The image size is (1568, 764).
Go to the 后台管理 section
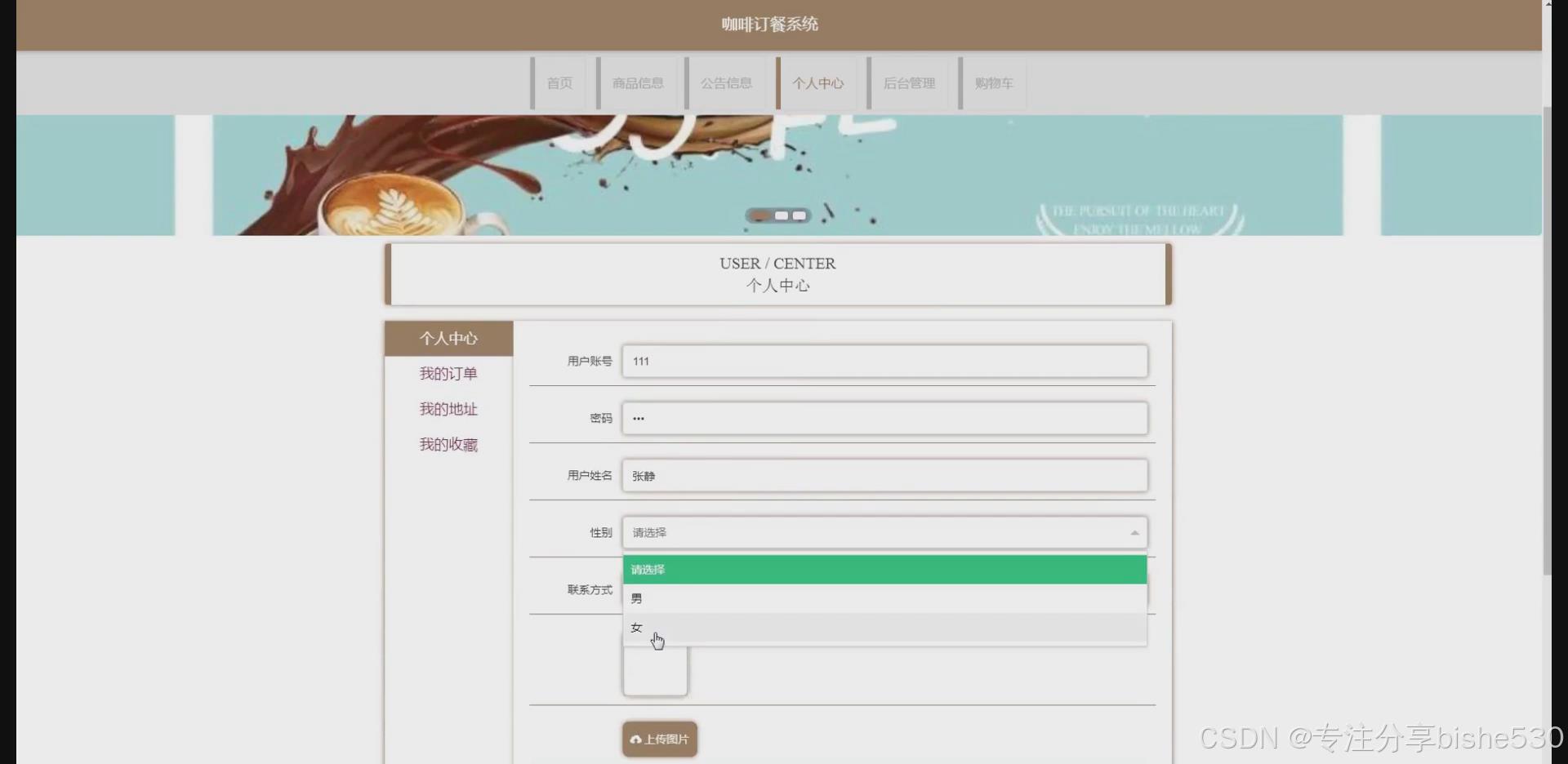click(x=909, y=82)
